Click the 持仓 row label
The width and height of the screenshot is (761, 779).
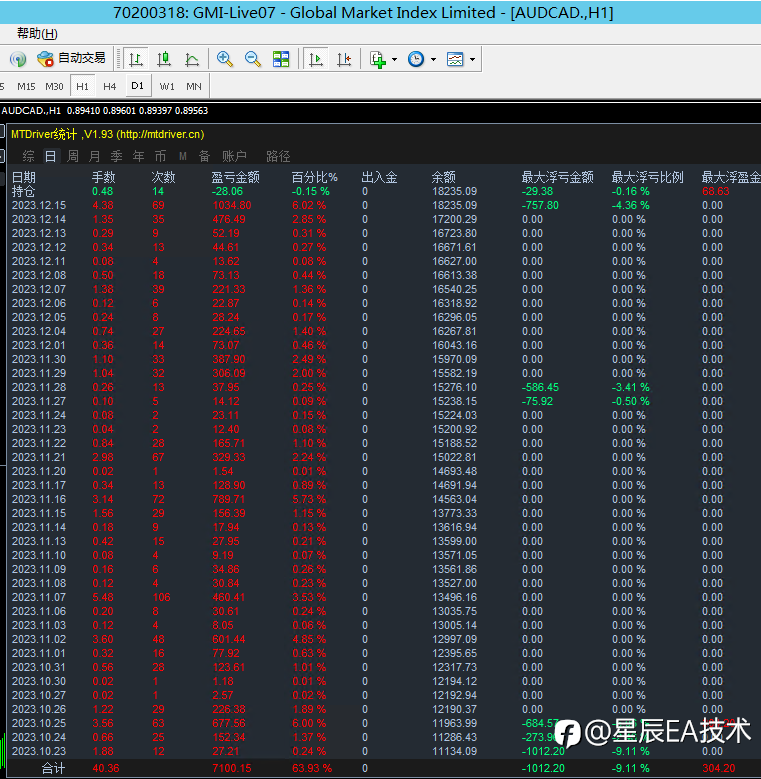tap(23, 191)
